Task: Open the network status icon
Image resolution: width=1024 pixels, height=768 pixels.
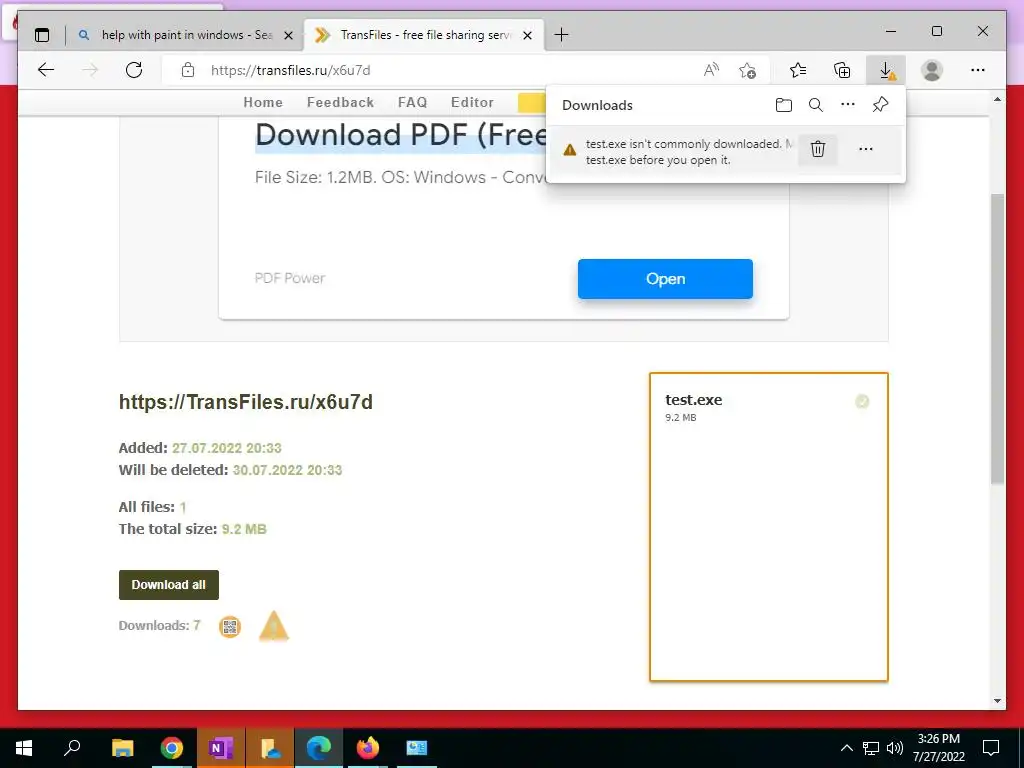Action: pos(871,748)
